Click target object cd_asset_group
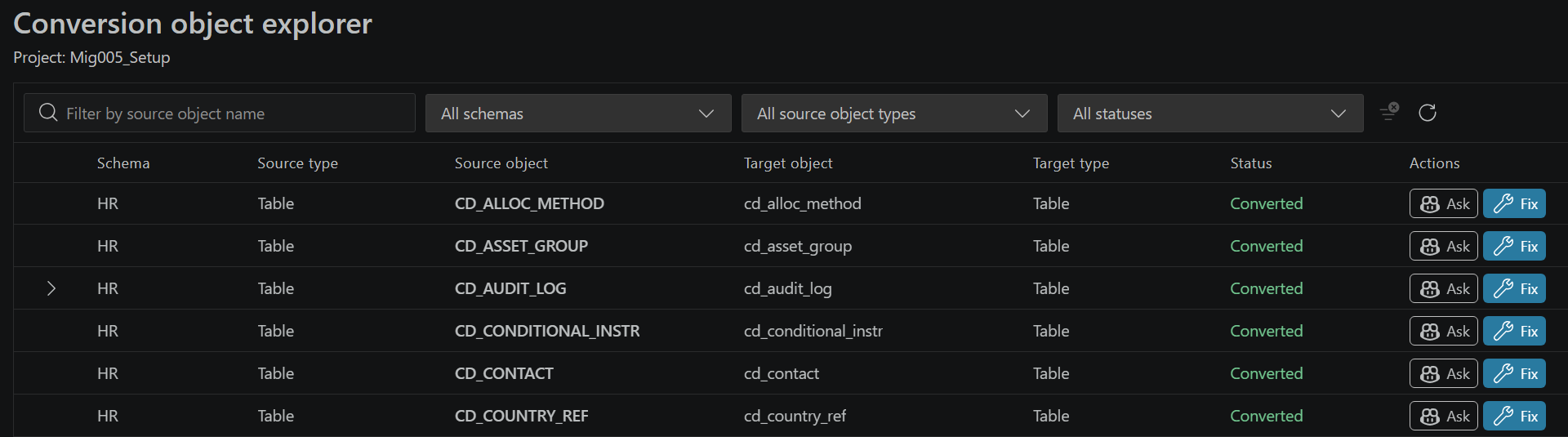Image resolution: width=1568 pixels, height=437 pixels. pyautogui.click(x=797, y=246)
